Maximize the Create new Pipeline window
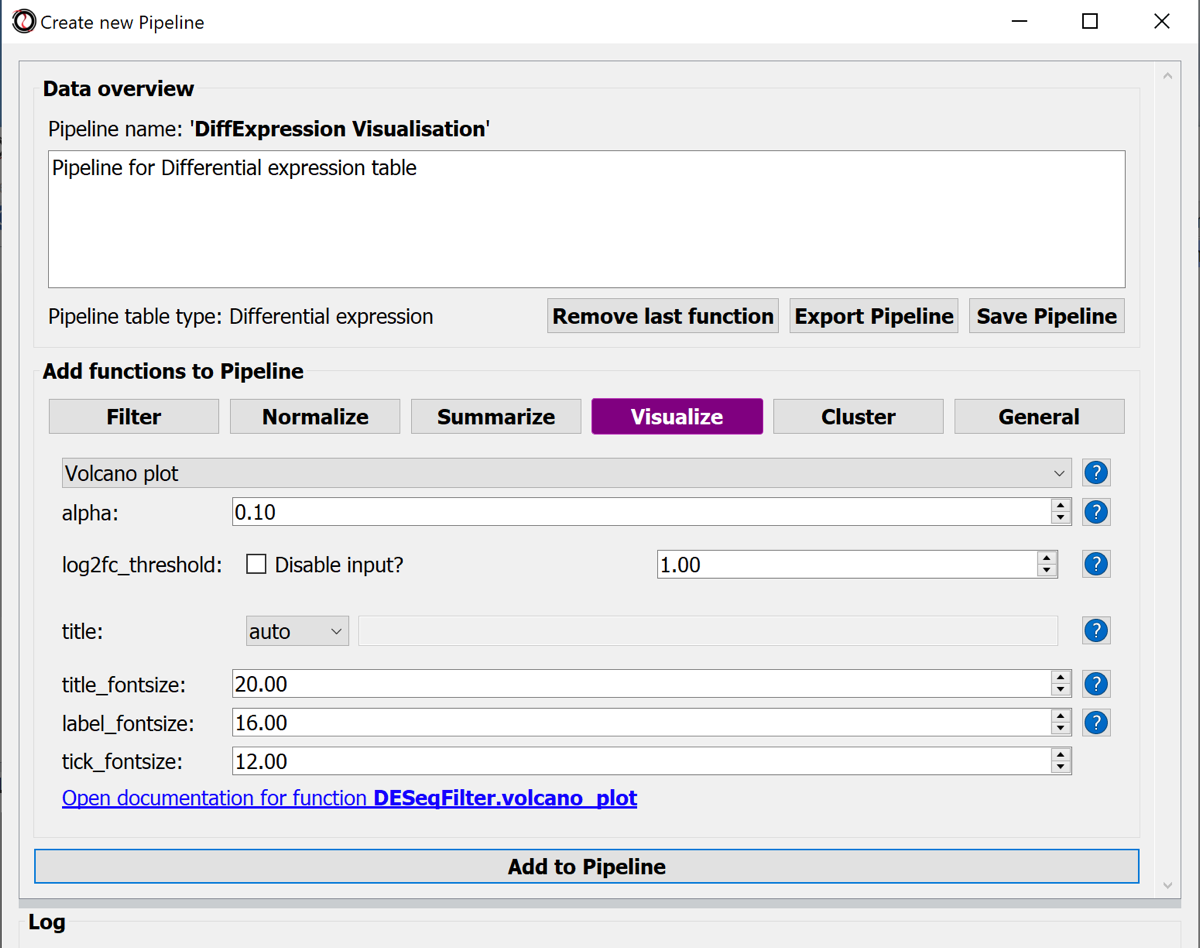1200x948 pixels. (x=1090, y=21)
